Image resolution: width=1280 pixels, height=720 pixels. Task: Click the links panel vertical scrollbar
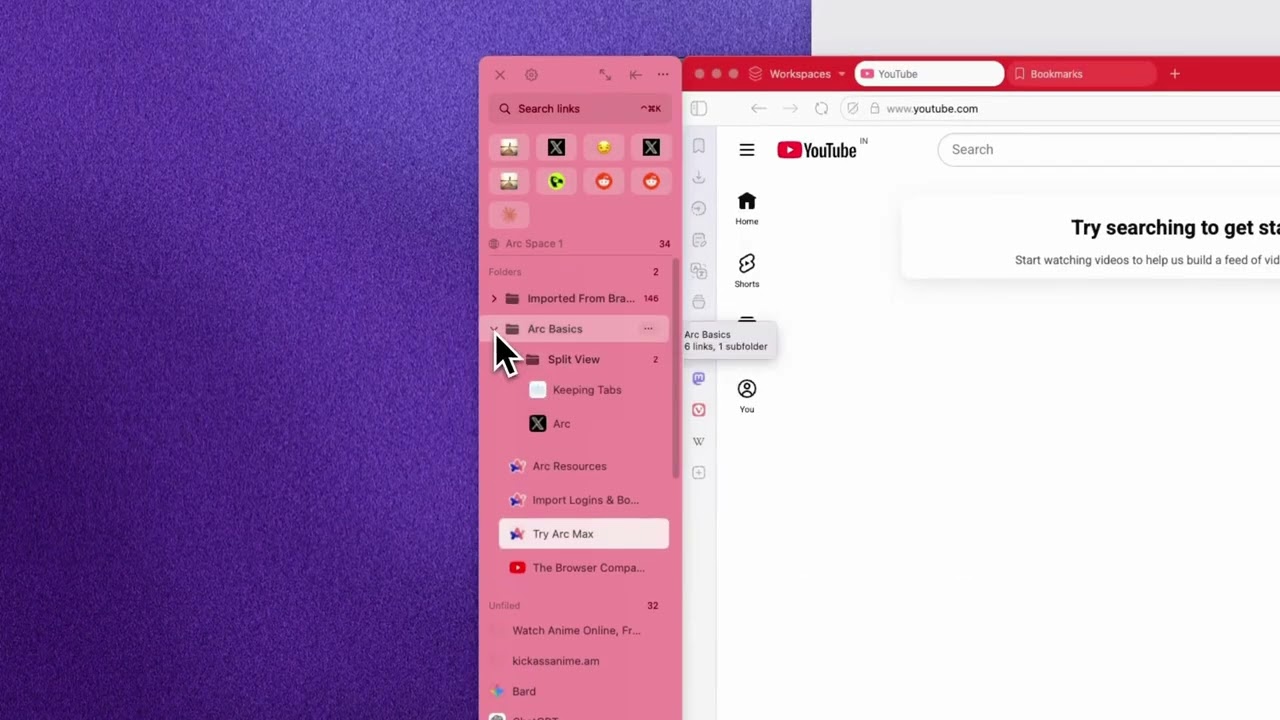676,370
